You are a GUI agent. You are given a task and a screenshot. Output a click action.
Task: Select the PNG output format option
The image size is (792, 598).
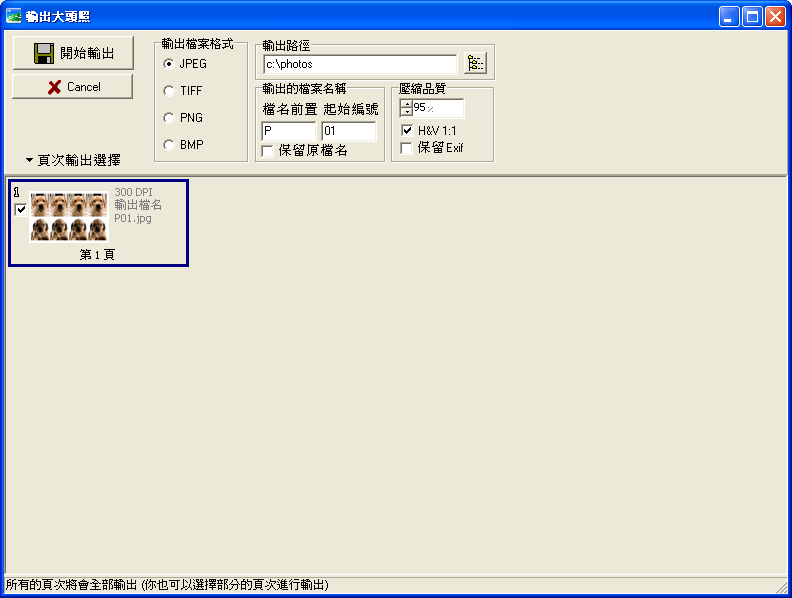(x=169, y=118)
